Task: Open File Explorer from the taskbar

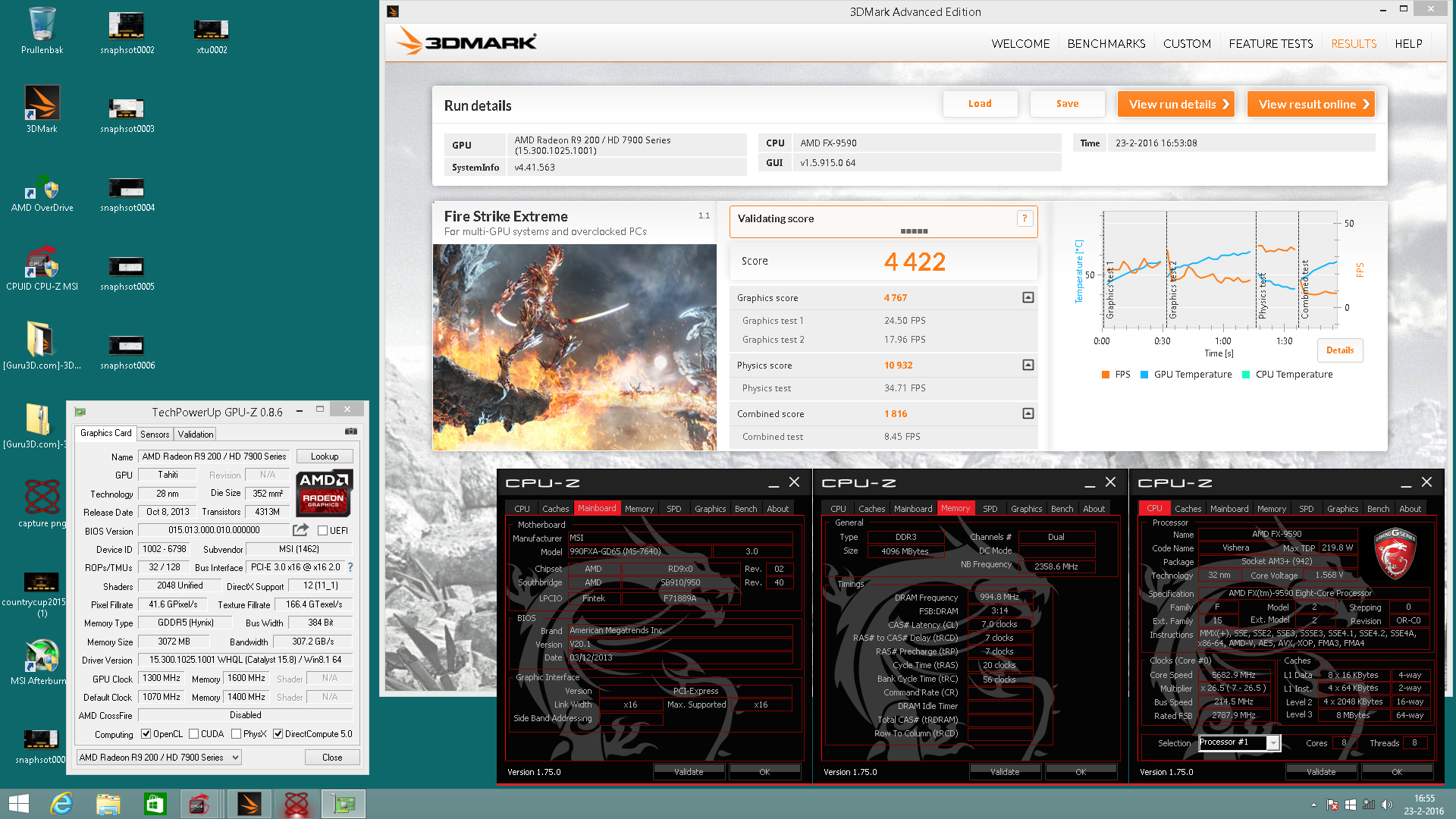Action: coord(108,804)
